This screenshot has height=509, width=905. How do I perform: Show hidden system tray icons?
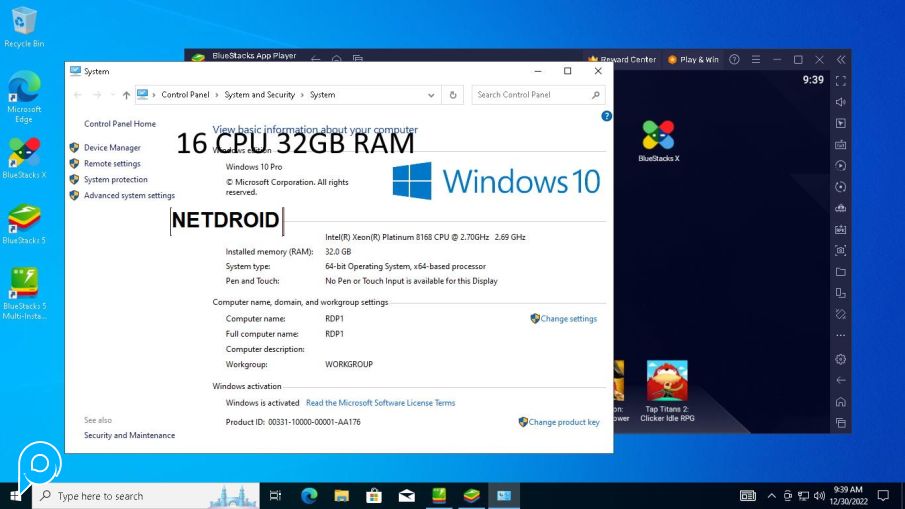click(x=771, y=496)
